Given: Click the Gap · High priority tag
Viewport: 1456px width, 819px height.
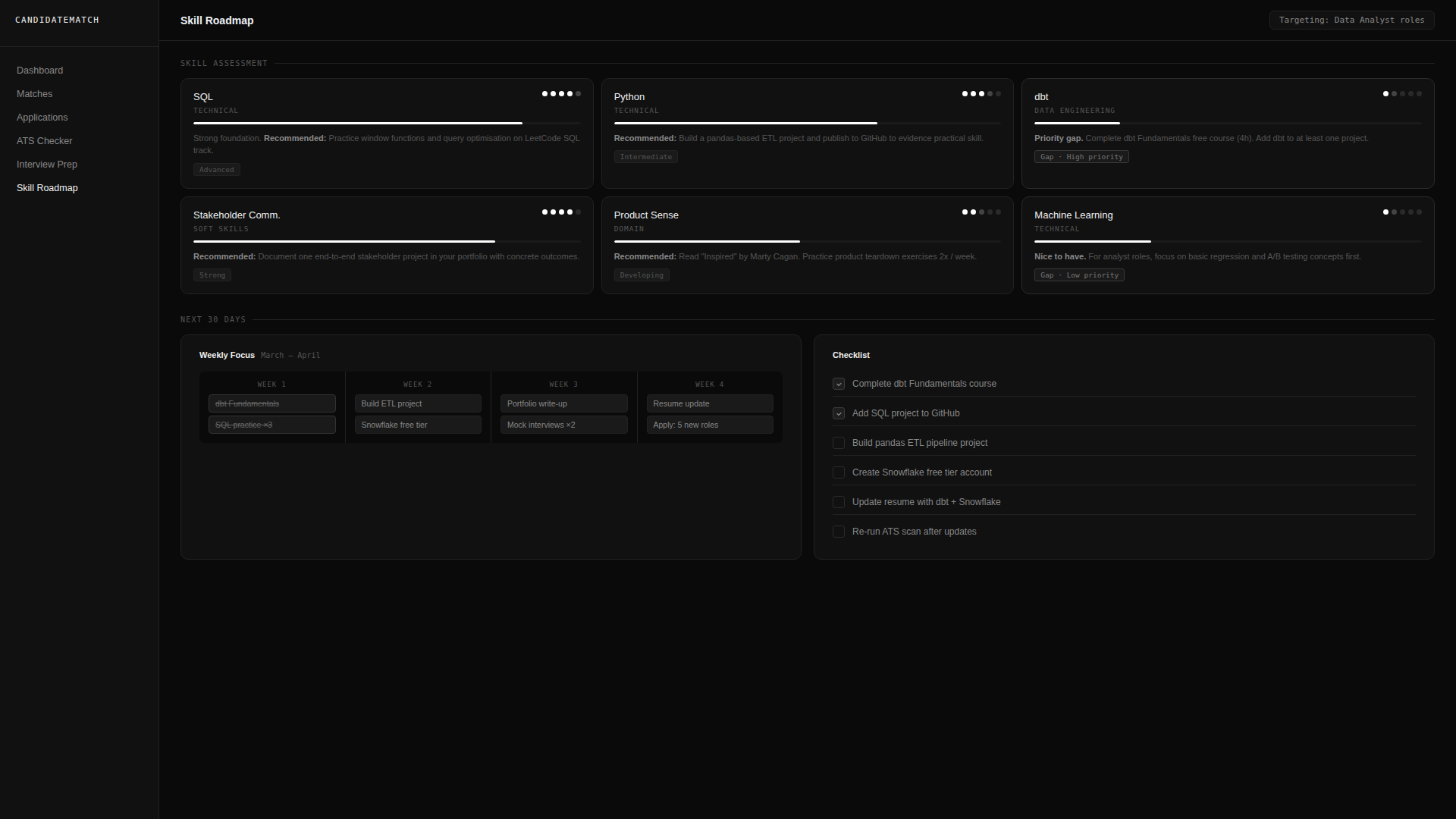Looking at the screenshot, I should tap(1081, 157).
